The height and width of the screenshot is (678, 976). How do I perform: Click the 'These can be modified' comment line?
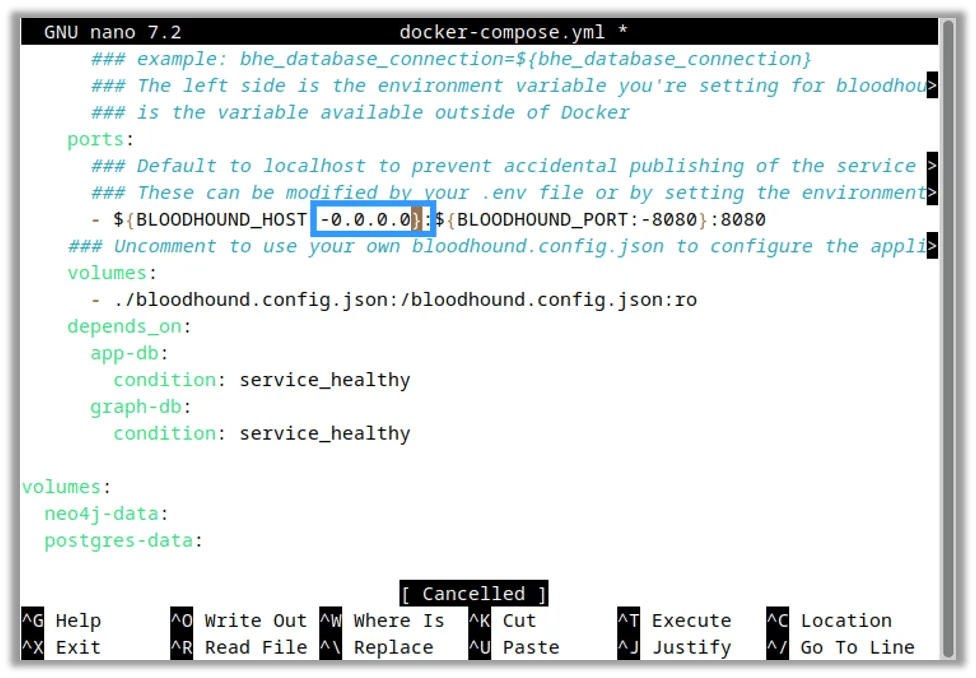[x=509, y=192]
